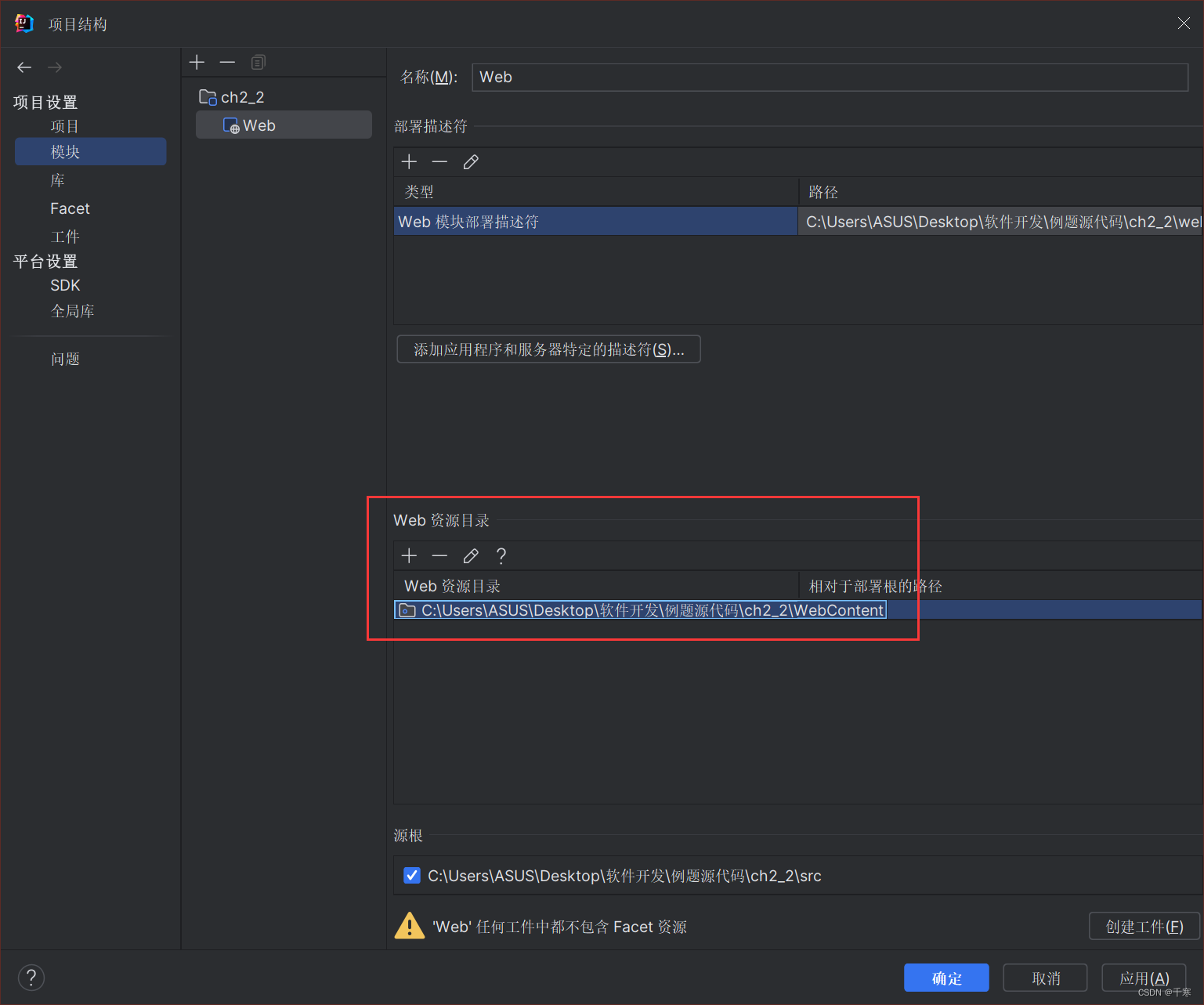Select the ch2_2 module in tree

pyautogui.click(x=242, y=97)
